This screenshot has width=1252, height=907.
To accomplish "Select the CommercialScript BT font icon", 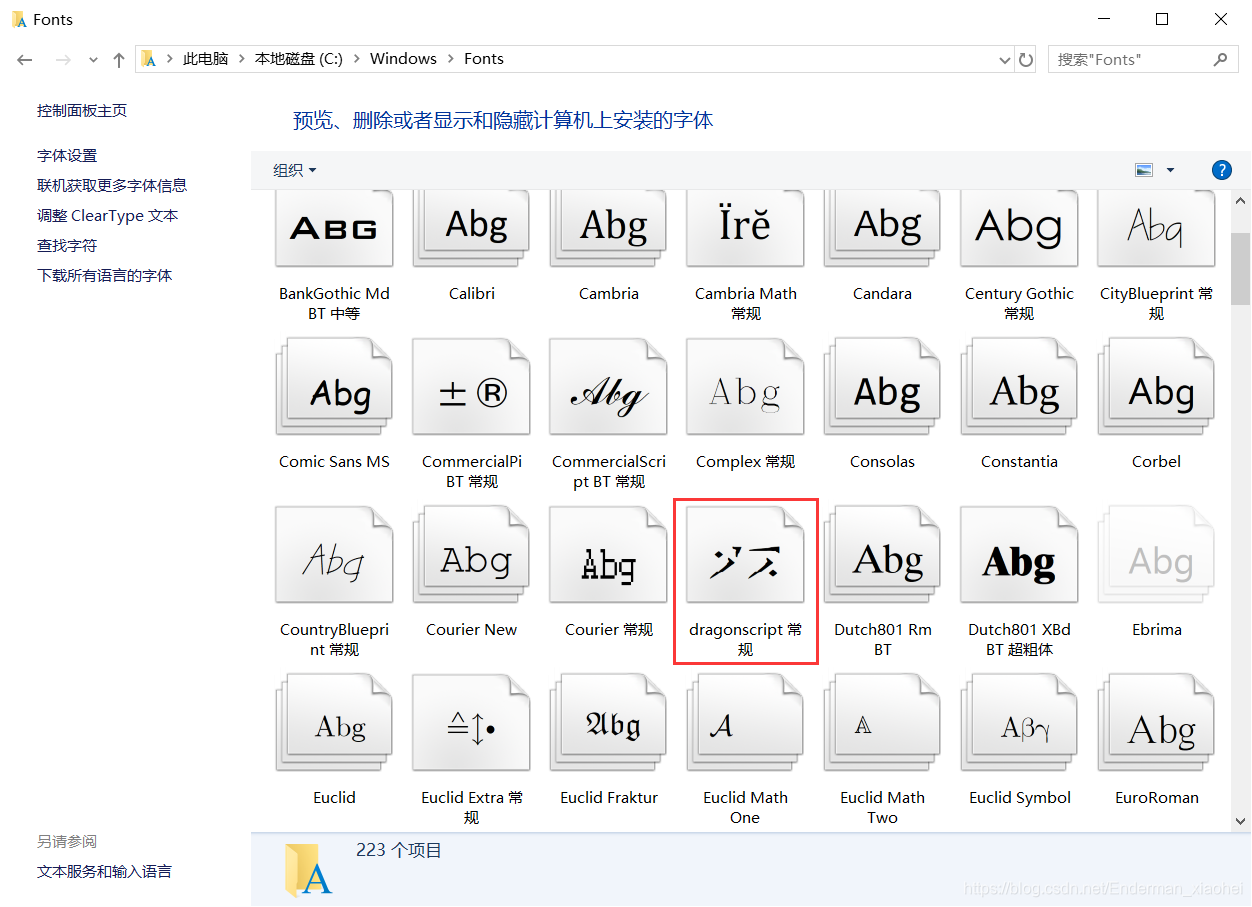I will [x=608, y=387].
